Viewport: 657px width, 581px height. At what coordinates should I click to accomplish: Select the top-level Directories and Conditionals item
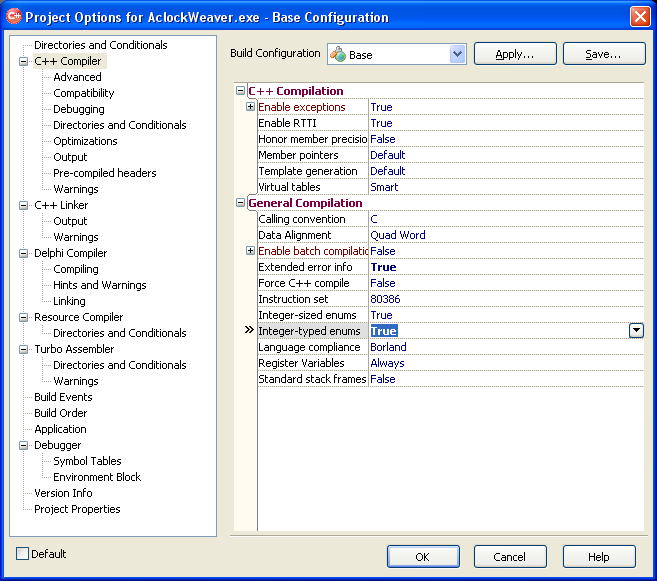(101, 45)
